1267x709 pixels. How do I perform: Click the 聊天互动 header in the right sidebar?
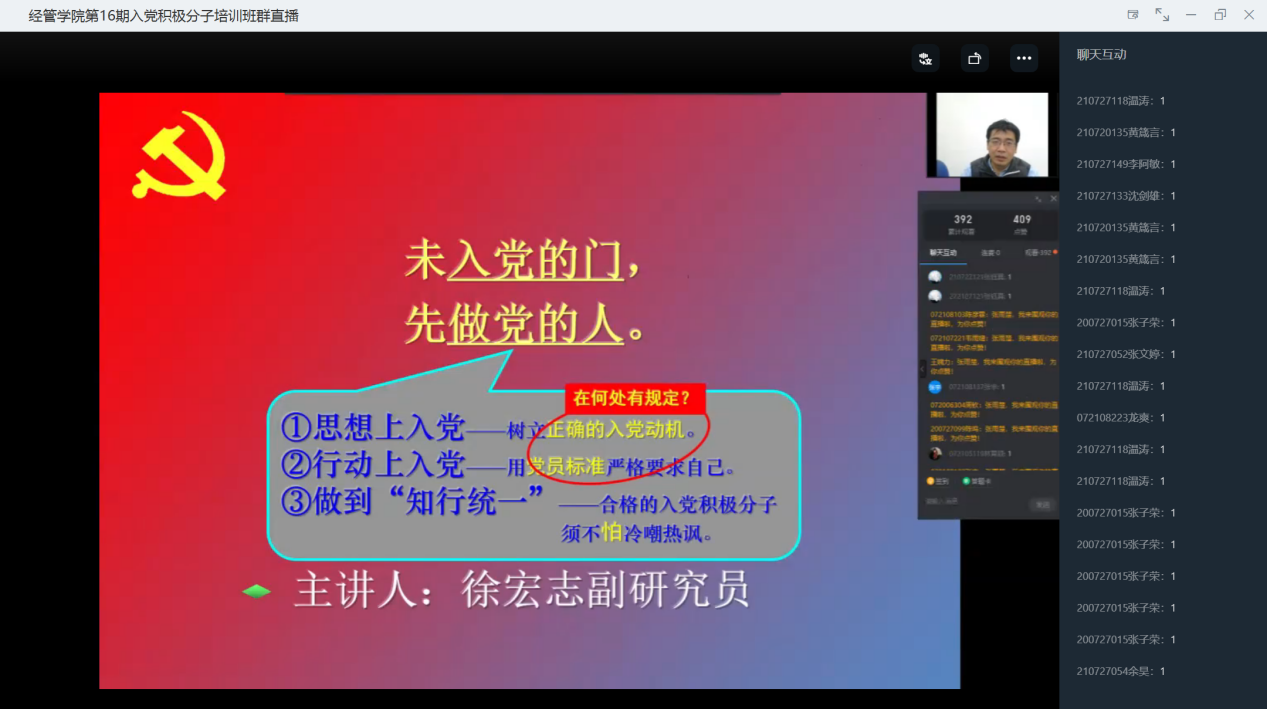coord(1102,55)
